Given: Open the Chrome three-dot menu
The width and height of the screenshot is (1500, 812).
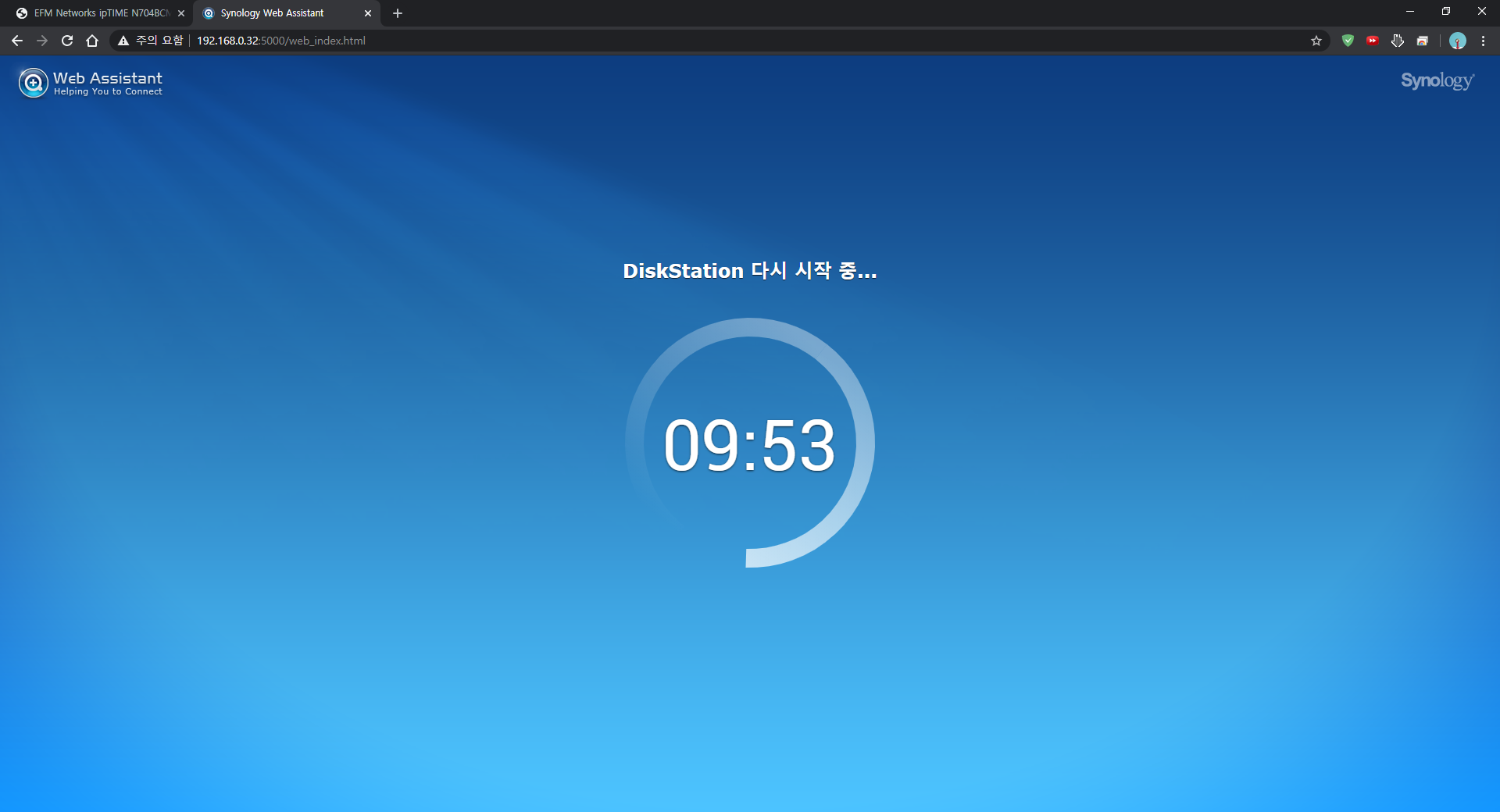Looking at the screenshot, I should pyautogui.click(x=1483, y=41).
